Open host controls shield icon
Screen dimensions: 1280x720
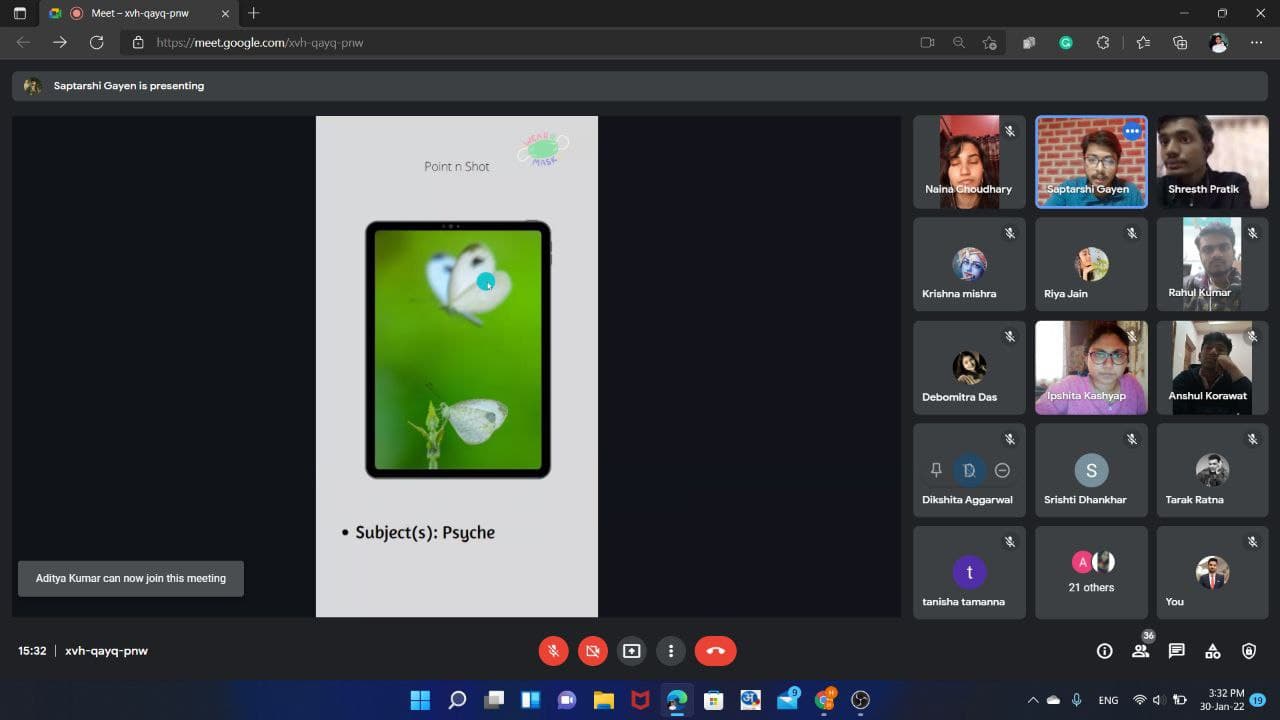click(x=1249, y=651)
